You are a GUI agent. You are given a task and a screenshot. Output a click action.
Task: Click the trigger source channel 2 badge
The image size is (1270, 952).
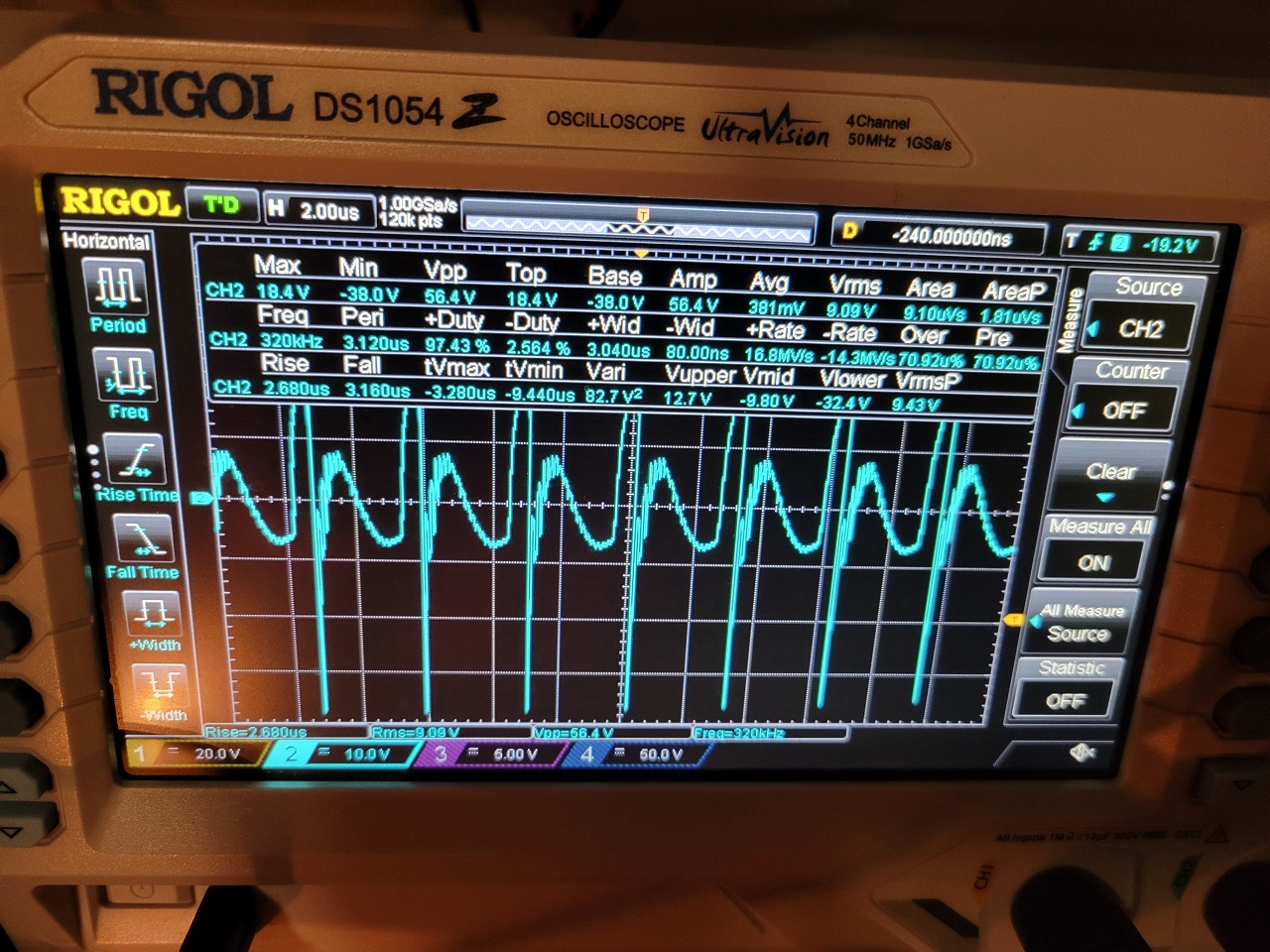click(x=1119, y=243)
